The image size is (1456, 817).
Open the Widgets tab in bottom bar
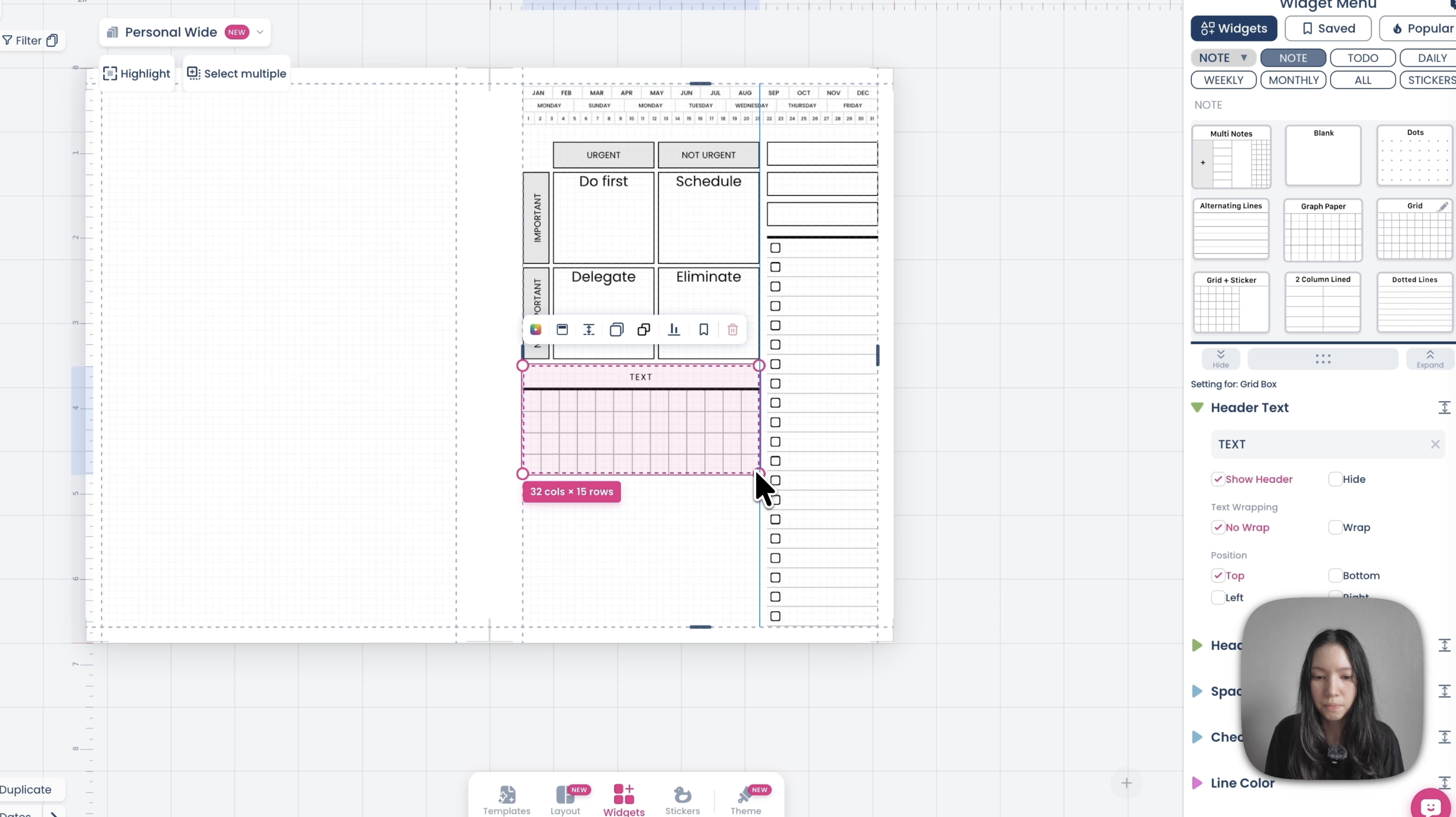624,800
